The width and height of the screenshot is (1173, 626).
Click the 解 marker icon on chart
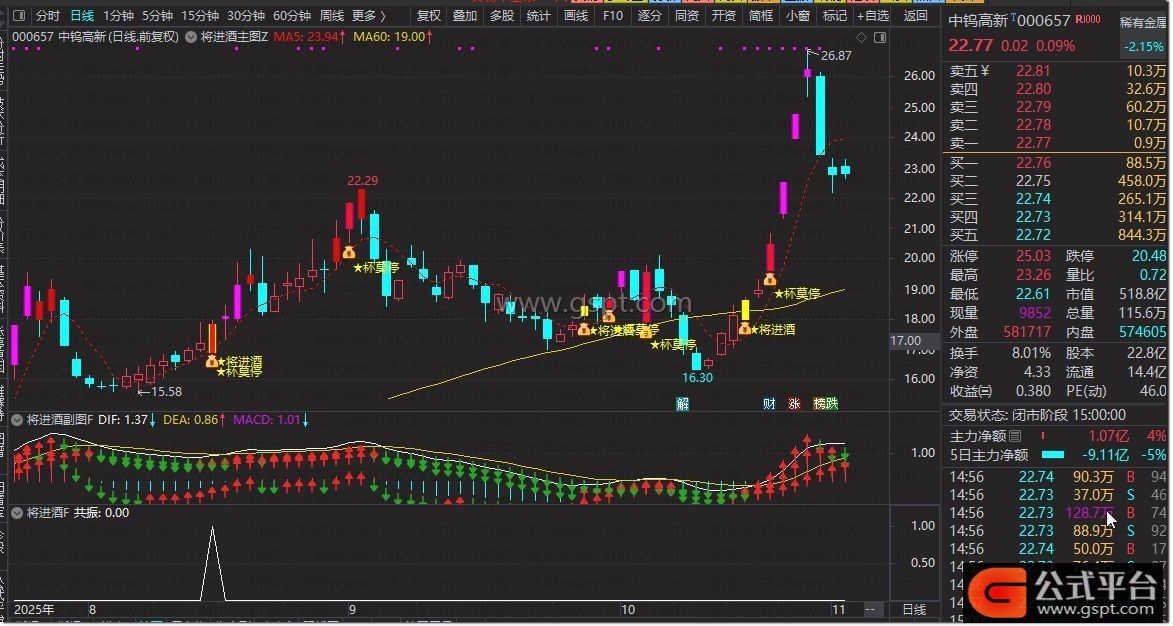[682, 404]
